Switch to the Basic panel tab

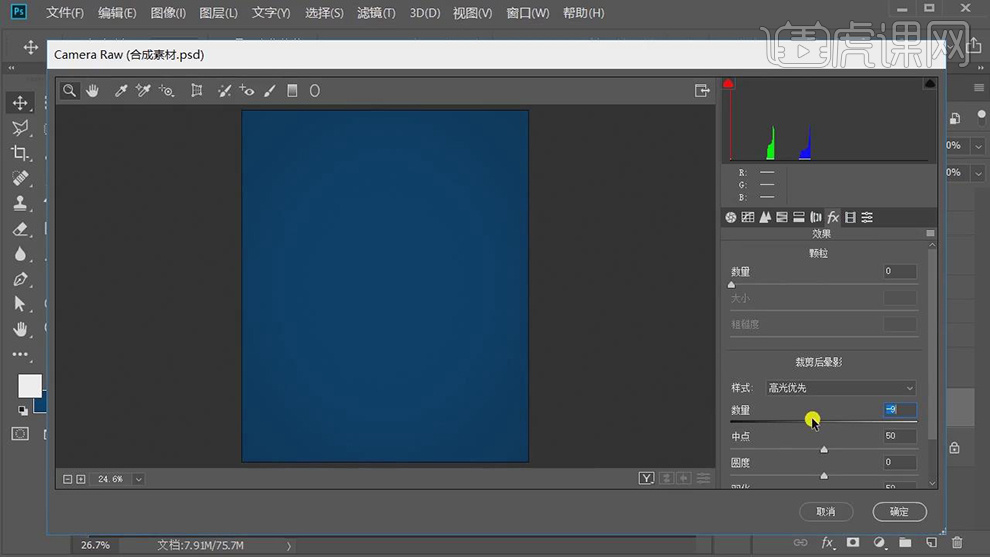(x=731, y=218)
